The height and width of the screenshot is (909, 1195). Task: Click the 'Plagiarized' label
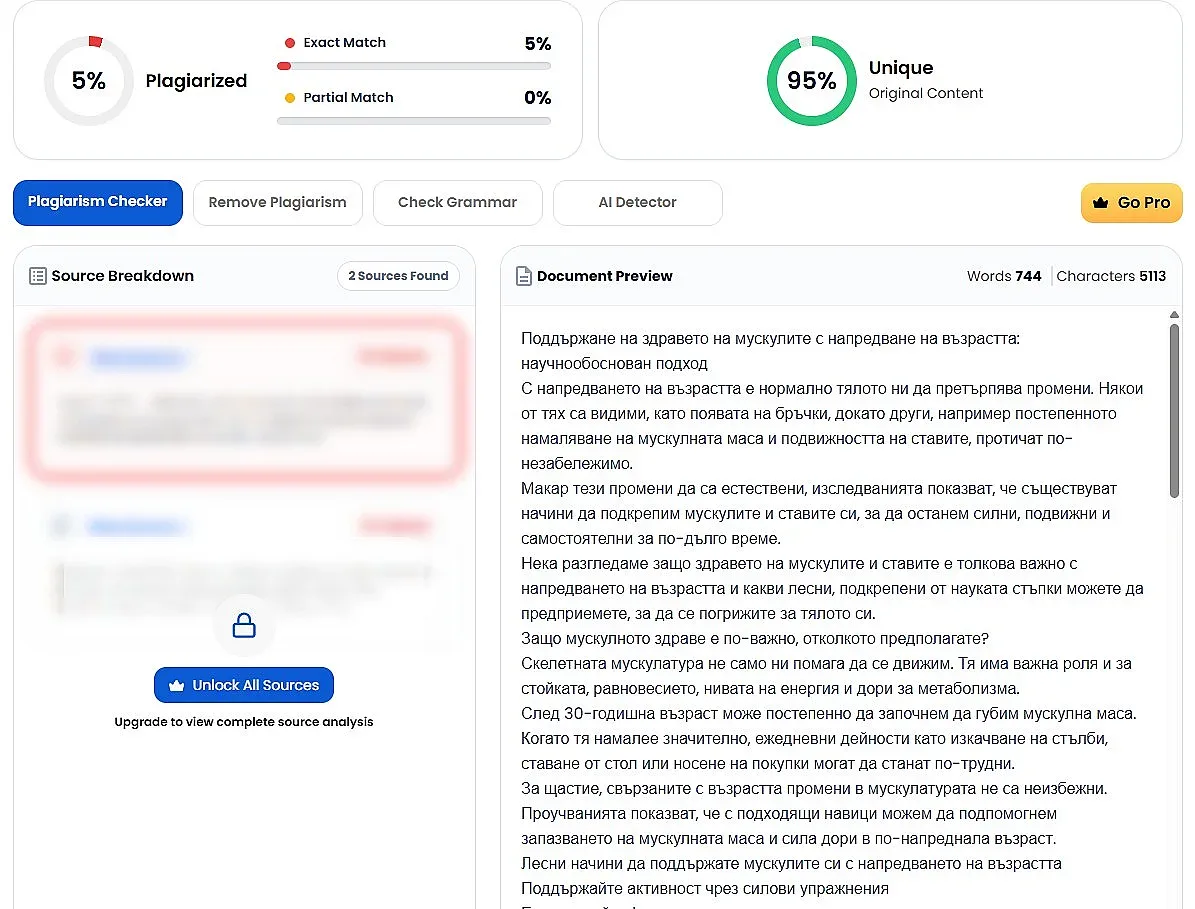tap(196, 81)
